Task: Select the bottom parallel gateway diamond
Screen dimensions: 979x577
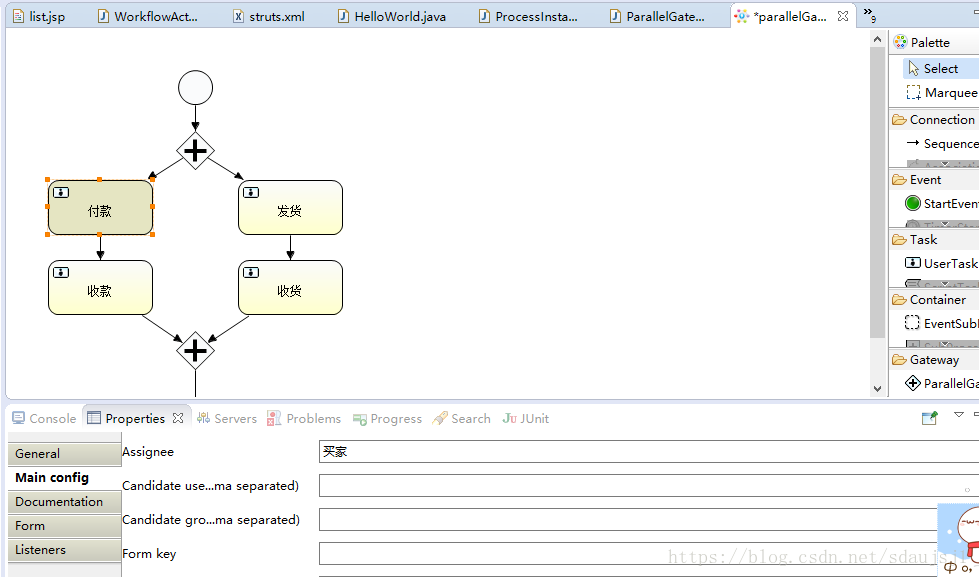Action: click(195, 350)
